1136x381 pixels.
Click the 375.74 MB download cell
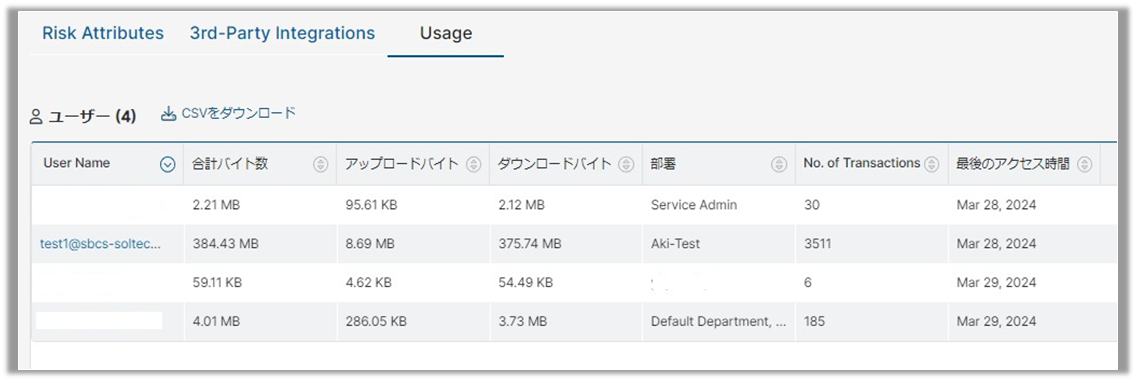click(x=566, y=244)
